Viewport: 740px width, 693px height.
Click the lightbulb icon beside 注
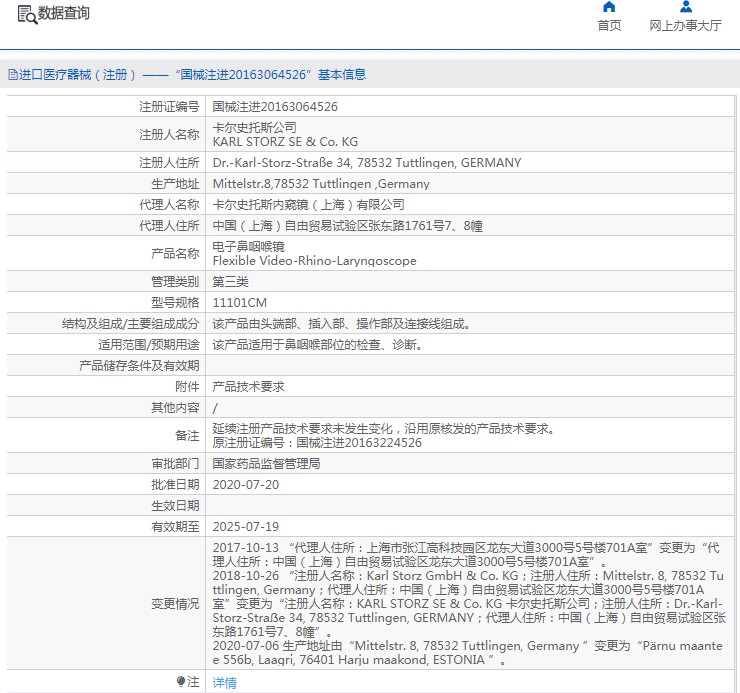pyautogui.click(x=181, y=681)
